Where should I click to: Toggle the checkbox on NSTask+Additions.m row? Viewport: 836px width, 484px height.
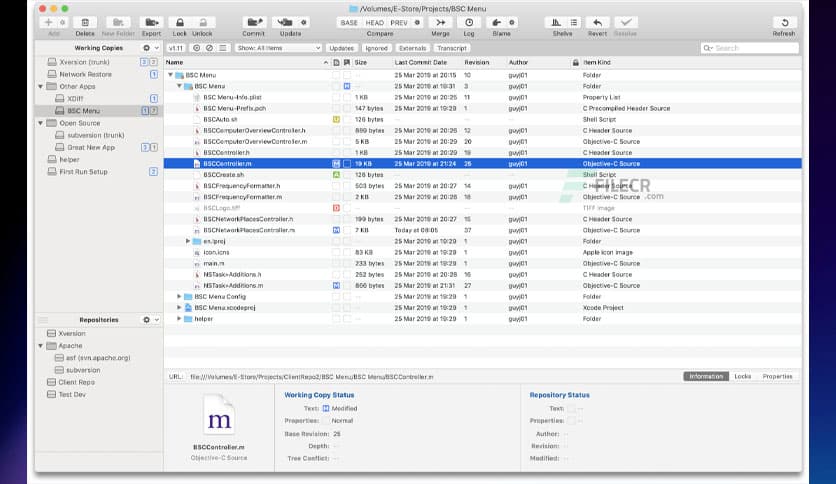tap(347, 285)
